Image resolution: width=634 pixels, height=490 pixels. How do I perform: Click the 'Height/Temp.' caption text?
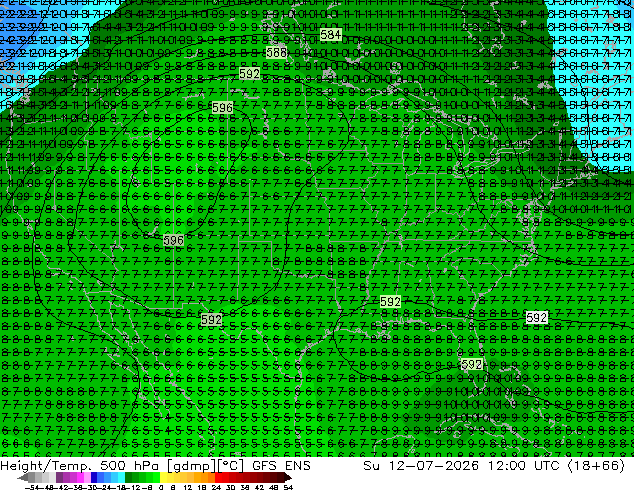[x=48, y=466]
